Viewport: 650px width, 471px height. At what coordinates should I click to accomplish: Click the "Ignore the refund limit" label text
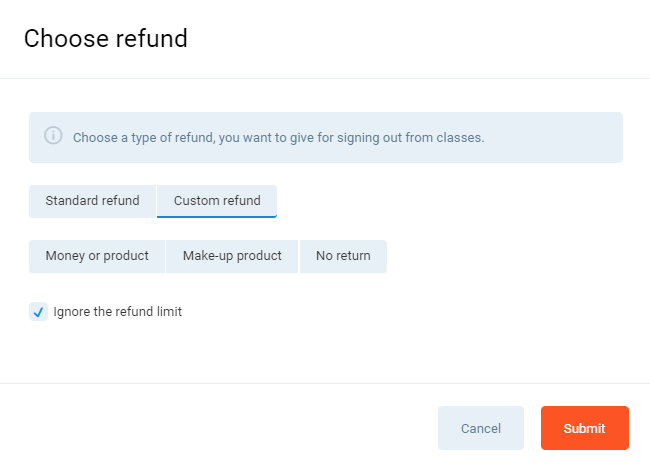coord(117,312)
